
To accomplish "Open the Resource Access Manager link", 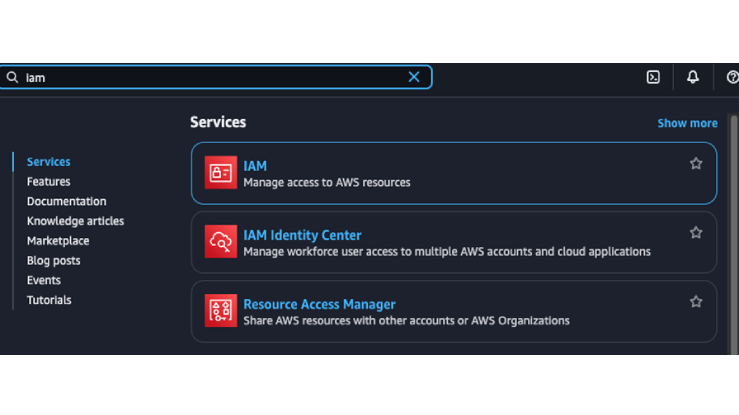I will [319, 304].
